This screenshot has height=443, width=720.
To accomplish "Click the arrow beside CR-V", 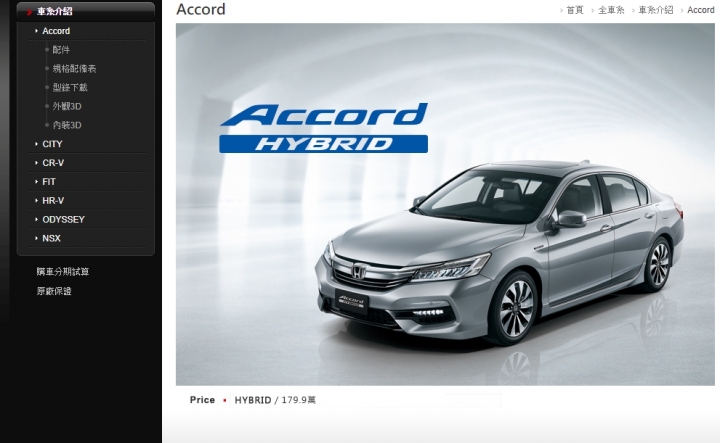I will click(36, 163).
